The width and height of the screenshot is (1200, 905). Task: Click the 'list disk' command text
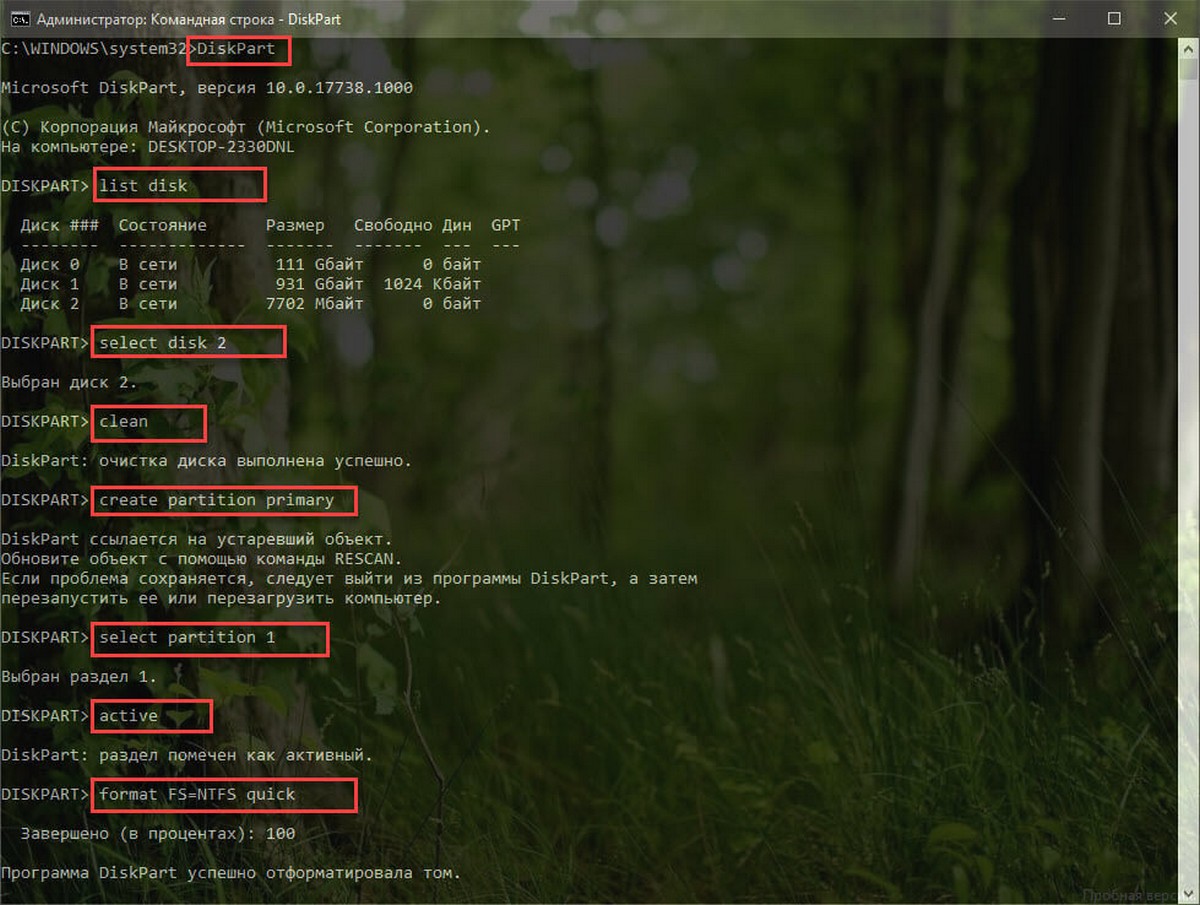coord(143,186)
